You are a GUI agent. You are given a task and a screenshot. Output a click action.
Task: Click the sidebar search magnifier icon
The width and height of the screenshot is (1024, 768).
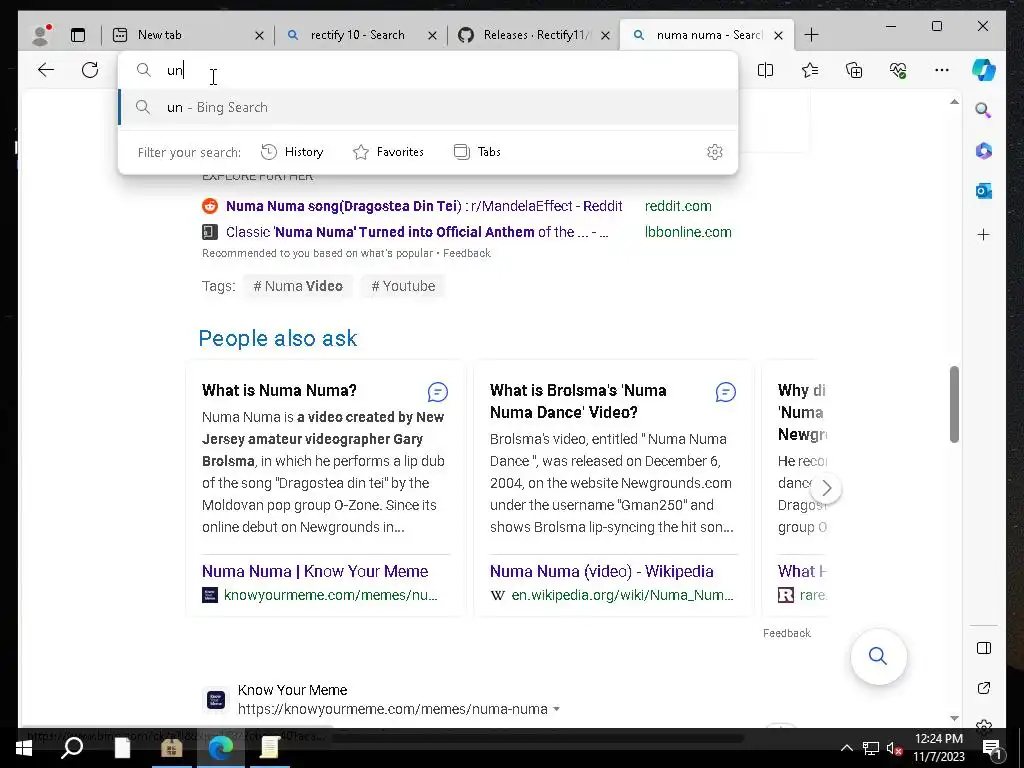point(984,110)
